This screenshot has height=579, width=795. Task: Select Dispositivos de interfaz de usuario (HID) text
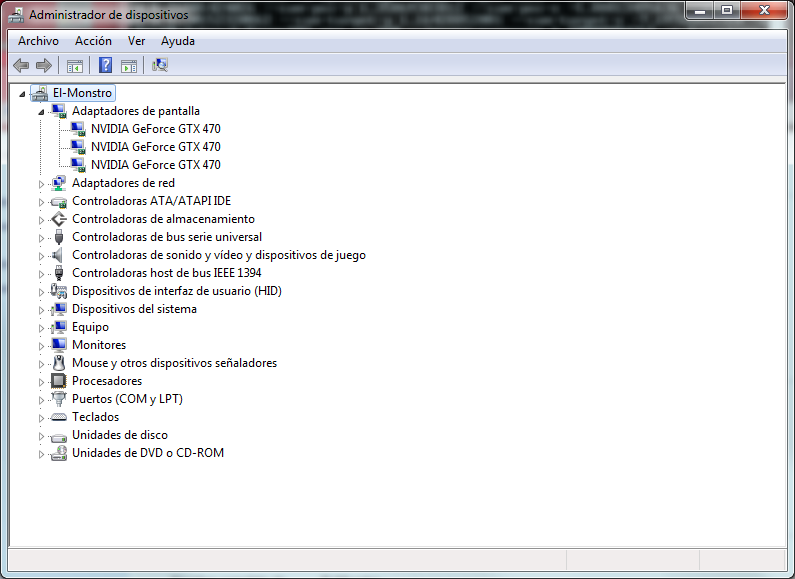pyautogui.click(x=177, y=291)
